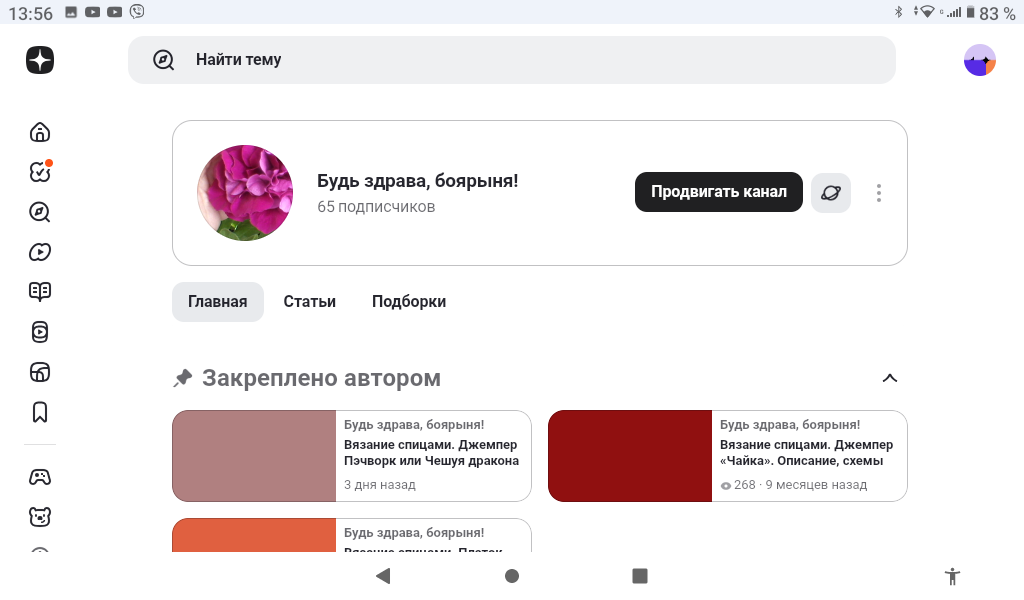1024x600 pixels.
Task: Click the '3 дня назад' timestamp
Action: [379, 485]
